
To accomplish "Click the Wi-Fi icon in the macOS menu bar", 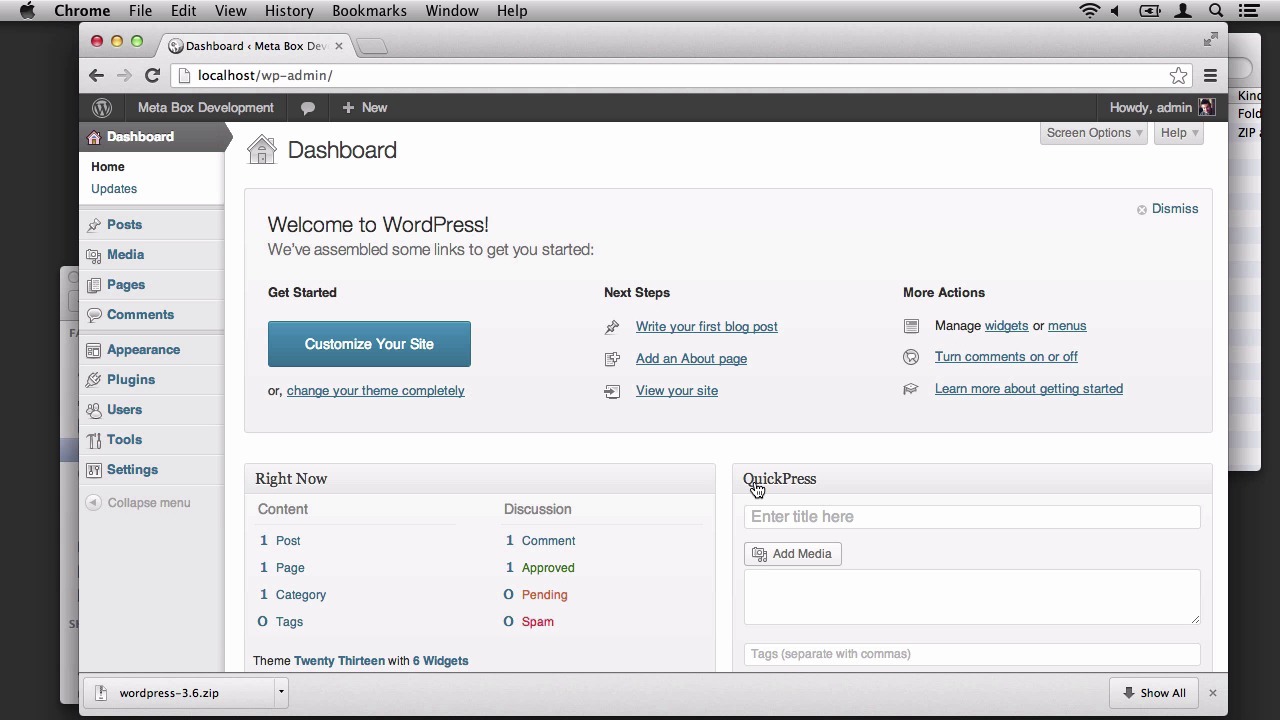I will tap(1090, 11).
